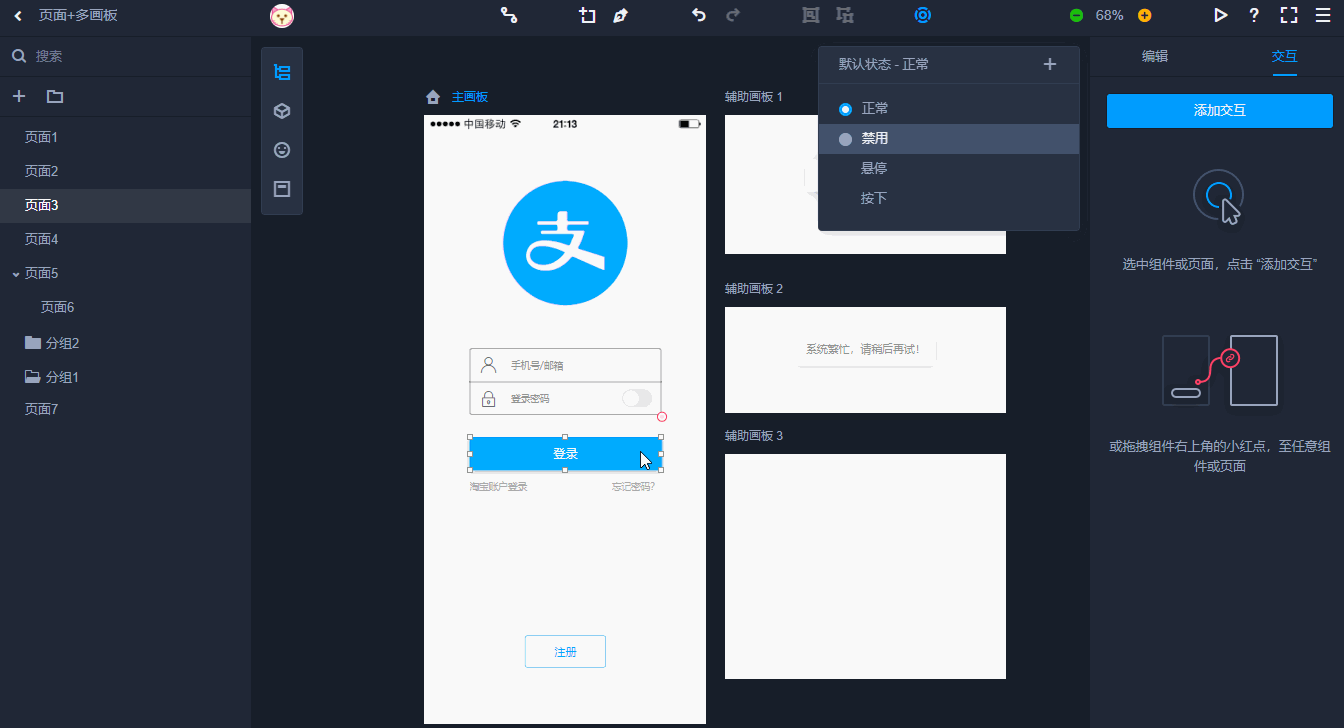Open the hamburger menu
The height and width of the screenshot is (728, 1344).
[x=1323, y=15]
